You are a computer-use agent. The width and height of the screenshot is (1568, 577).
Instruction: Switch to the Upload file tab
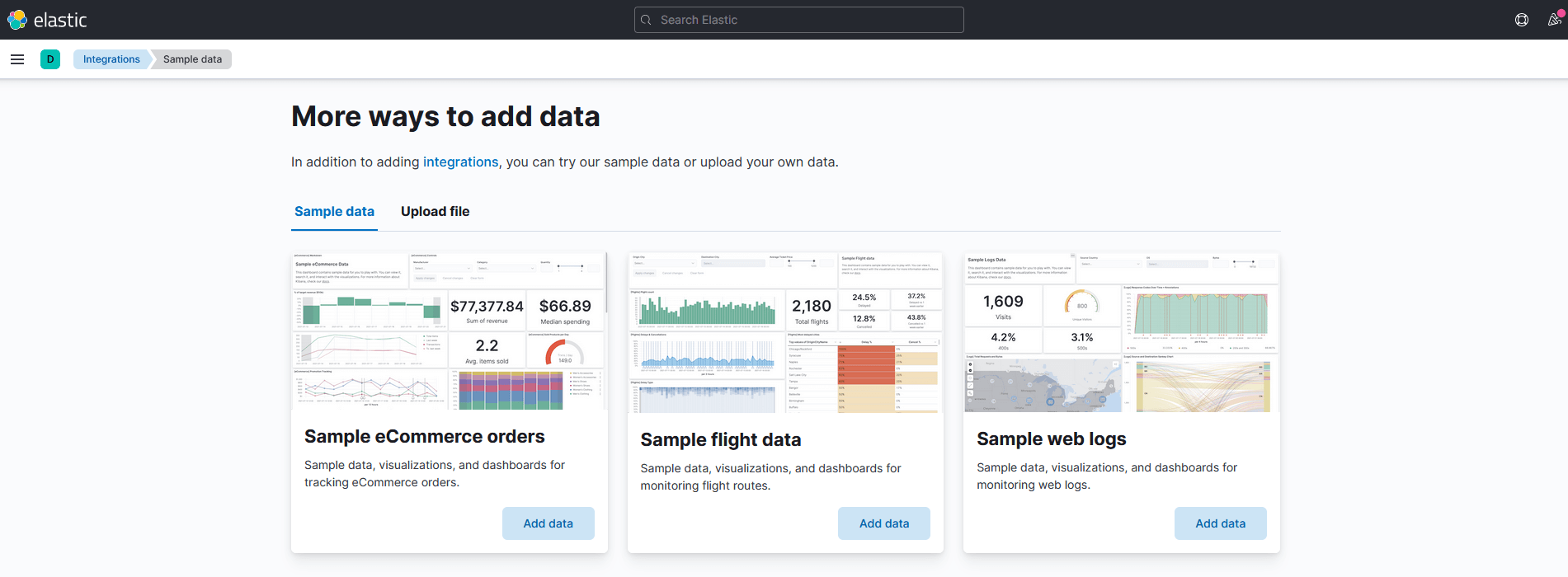pos(435,212)
